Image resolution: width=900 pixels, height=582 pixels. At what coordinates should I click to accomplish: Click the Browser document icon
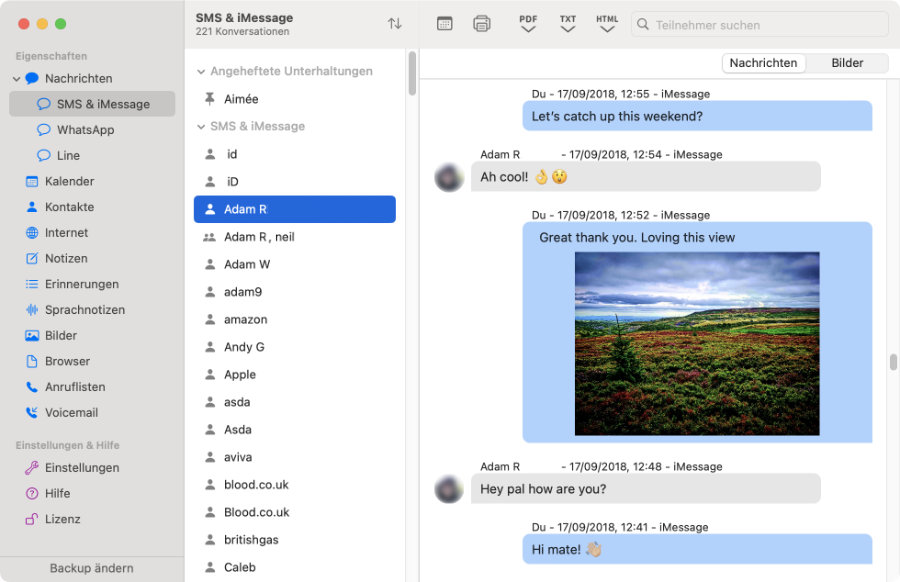coord(32,361)
